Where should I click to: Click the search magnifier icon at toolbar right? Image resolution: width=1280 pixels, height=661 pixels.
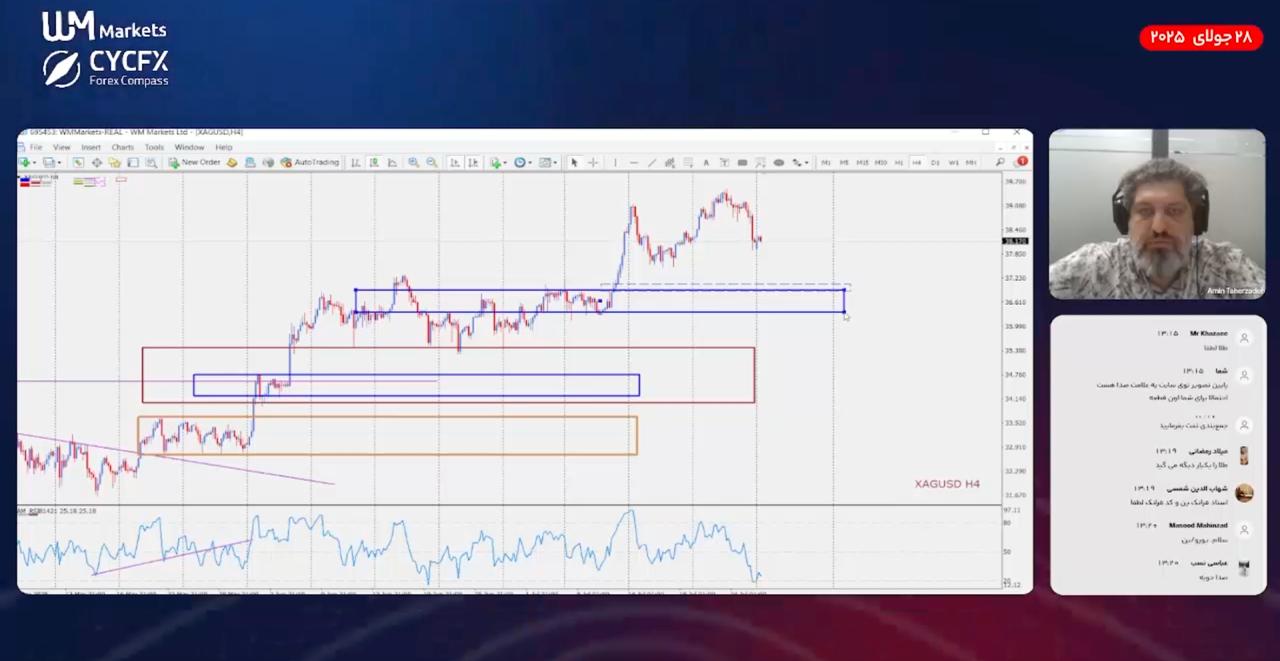click(x=1000, y=162)
